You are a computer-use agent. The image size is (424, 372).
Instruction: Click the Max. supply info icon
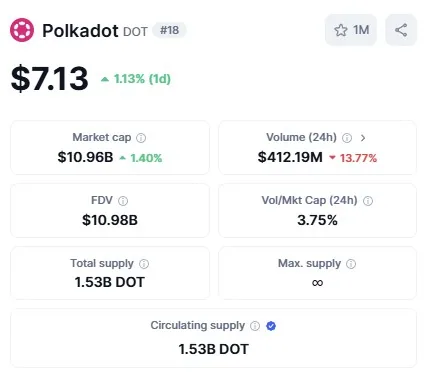(351, 264)
